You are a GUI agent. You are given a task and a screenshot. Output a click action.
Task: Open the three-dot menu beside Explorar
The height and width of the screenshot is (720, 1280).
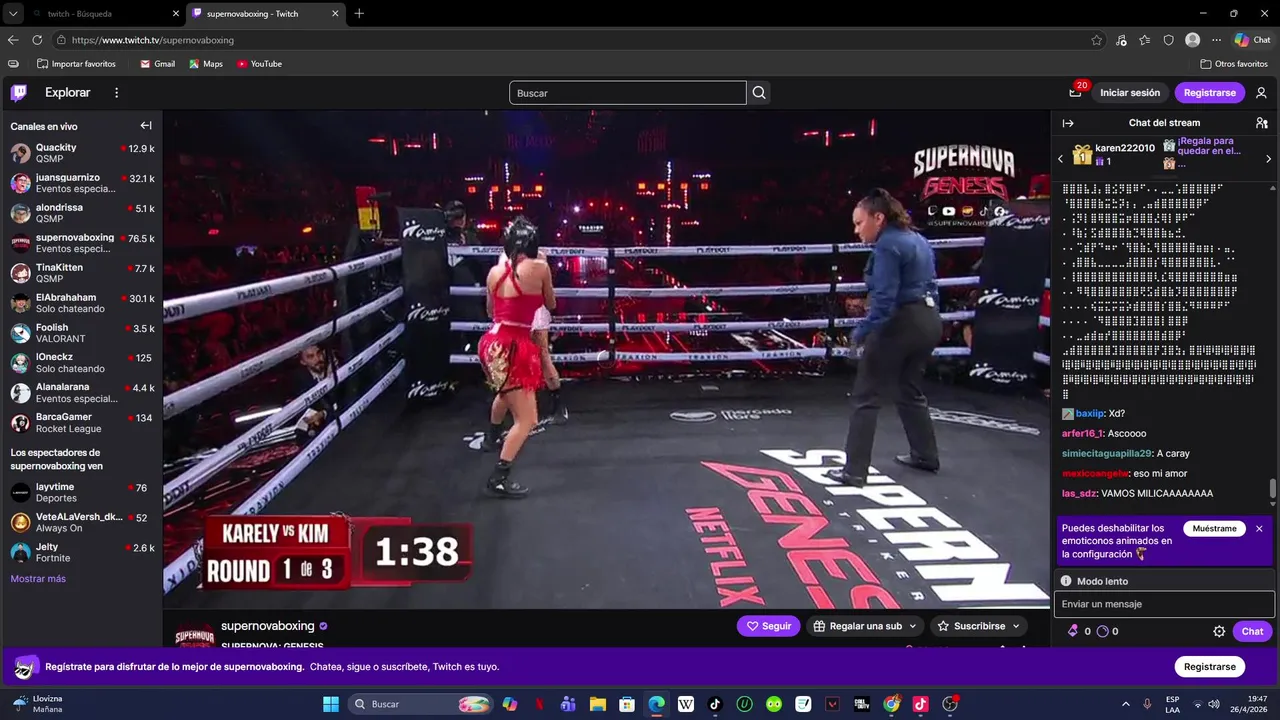pyautogui.click(x=116, y=93)
